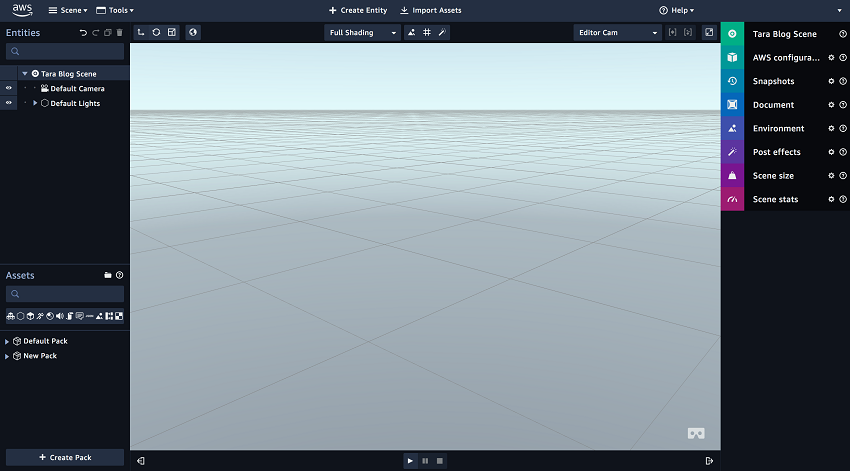
Task: Open the Scene menu
Action: (68, 10)
